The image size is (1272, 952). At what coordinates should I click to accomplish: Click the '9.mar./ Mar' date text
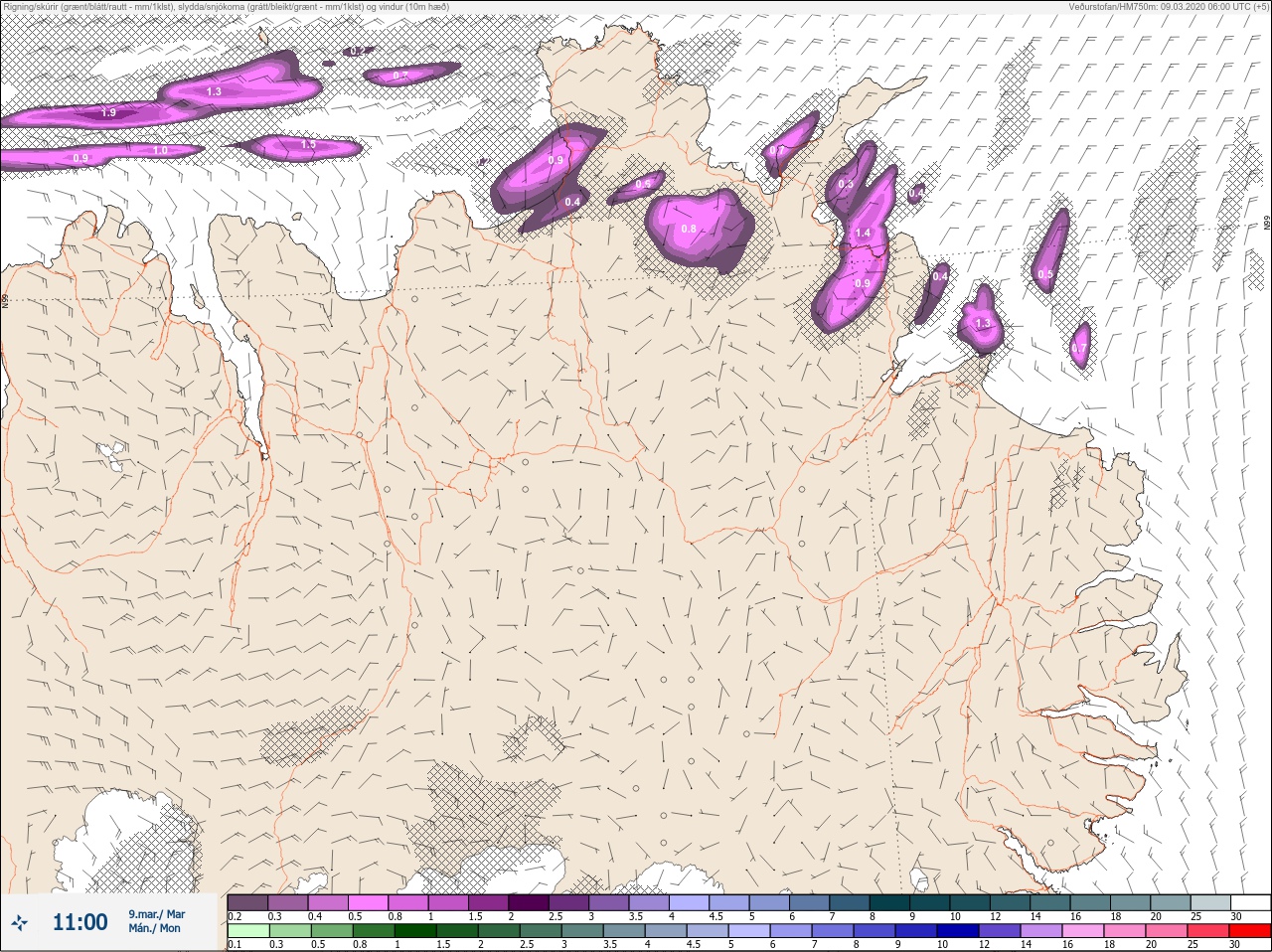click(x=156, y=914)
